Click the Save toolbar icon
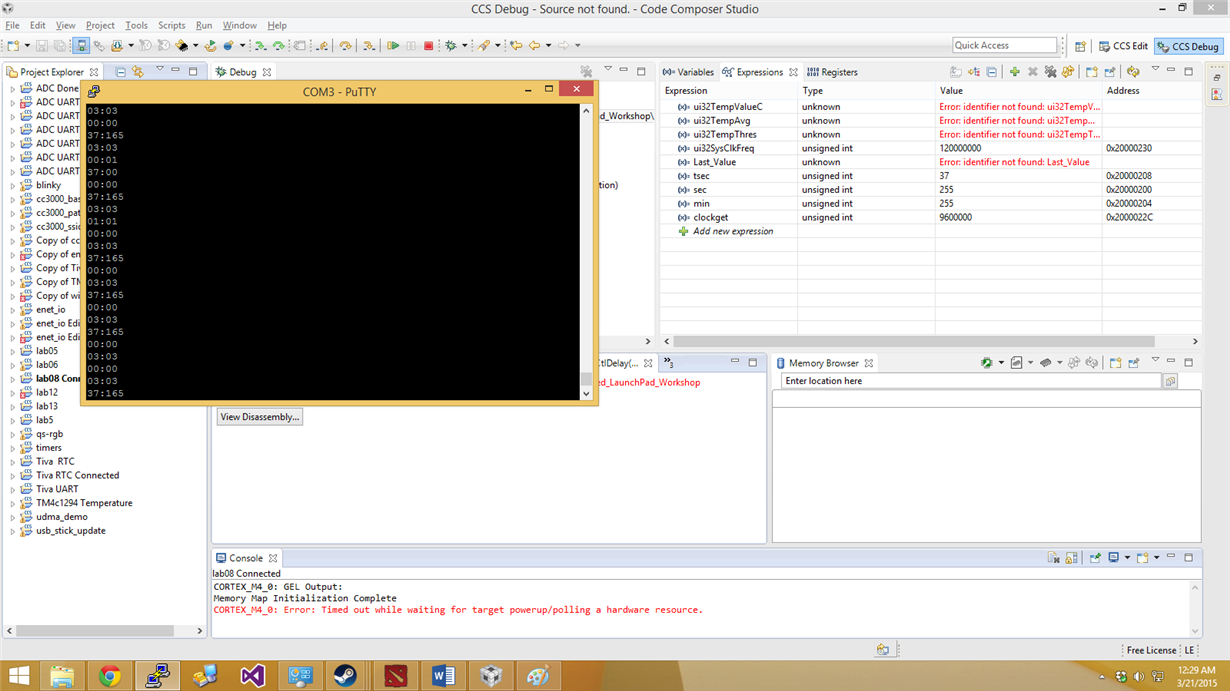The image size is (1230, 691). tap(42, 46)
